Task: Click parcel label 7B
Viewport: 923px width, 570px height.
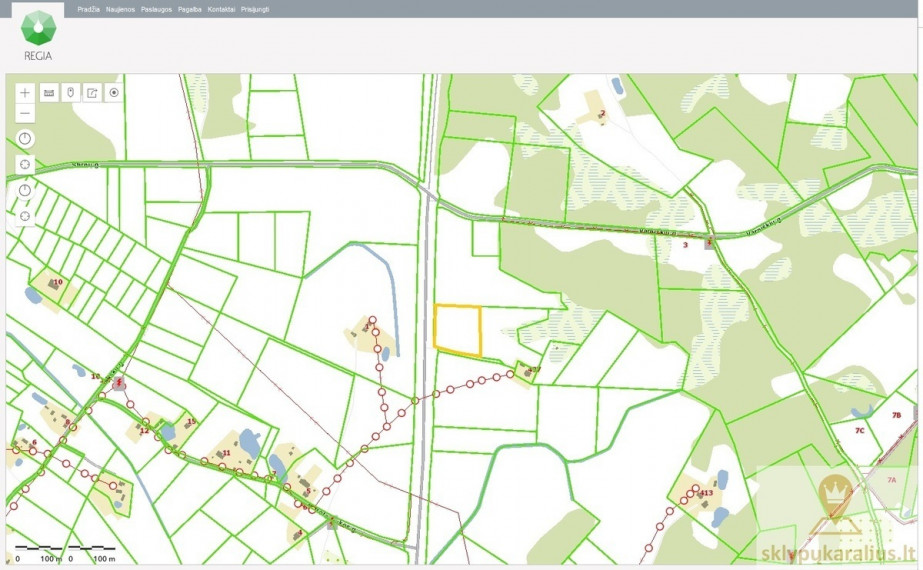Action: click(x=896, y=415)
